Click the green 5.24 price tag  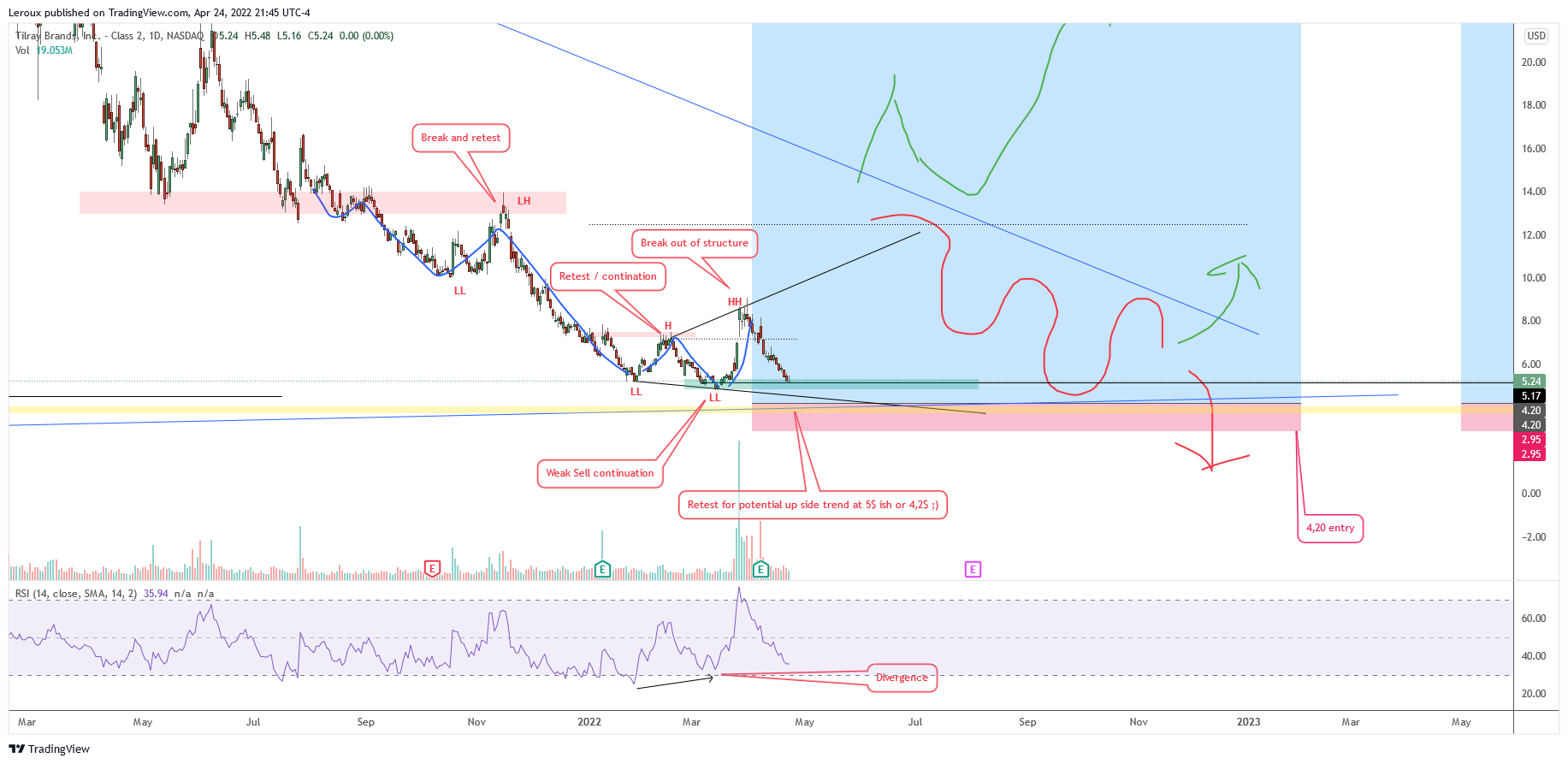coord(1530,382)
